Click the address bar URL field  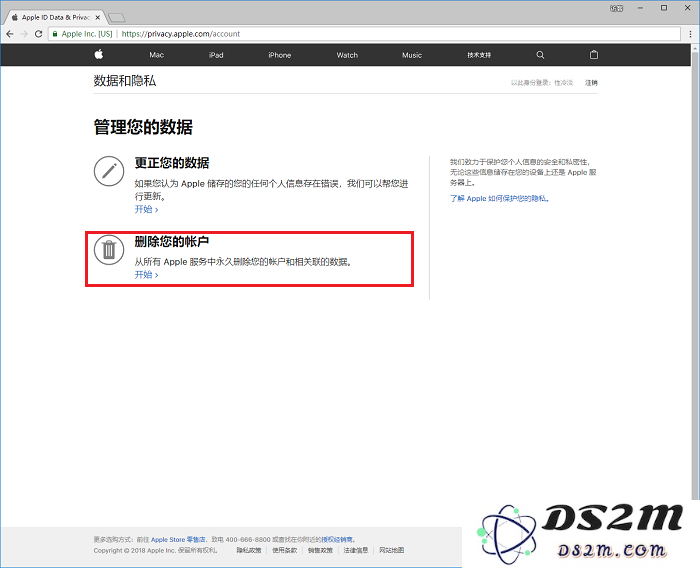click(x=364, y=34)
